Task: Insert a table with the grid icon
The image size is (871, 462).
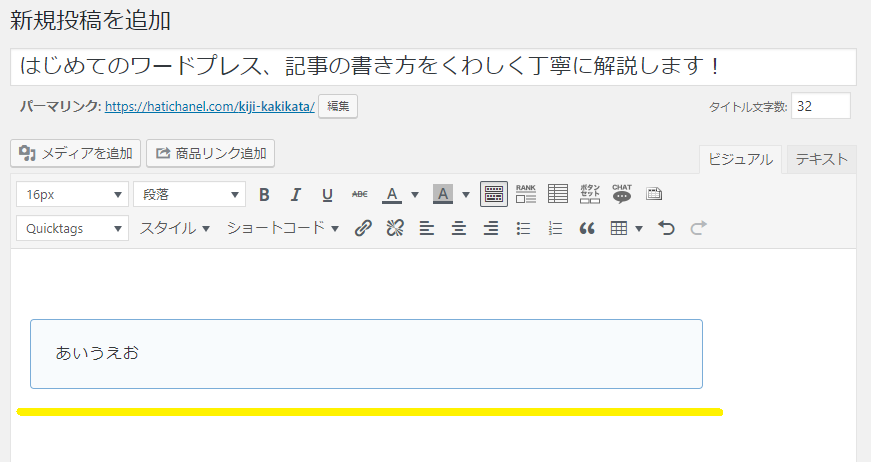Action: point(619,228)
